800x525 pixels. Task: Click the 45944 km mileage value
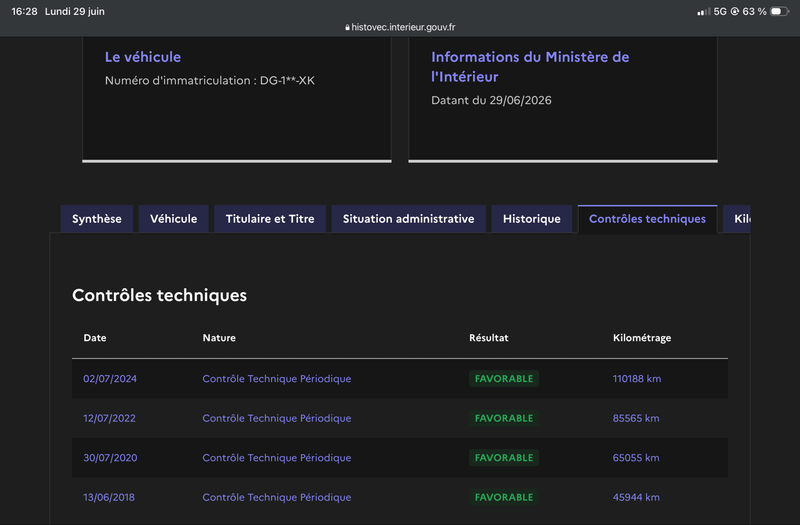coord(636,497)
